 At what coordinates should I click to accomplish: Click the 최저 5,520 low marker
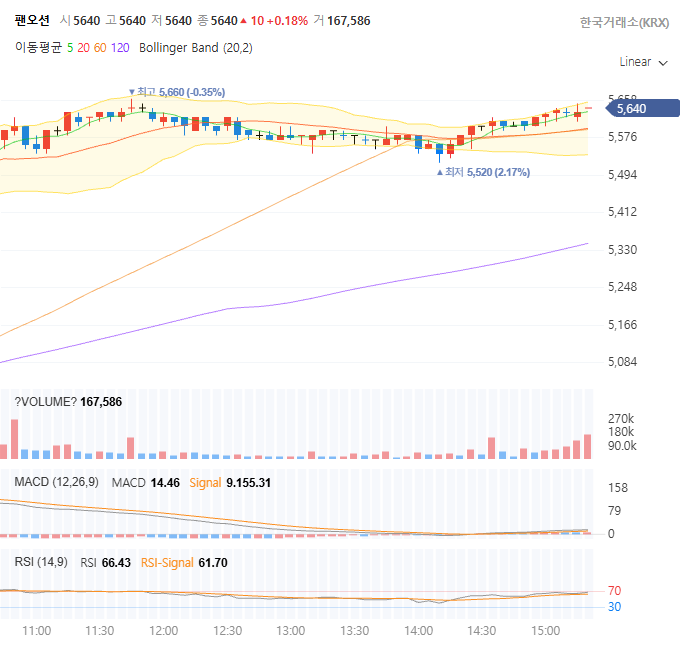pyautogui.click(x=484, y=172)
